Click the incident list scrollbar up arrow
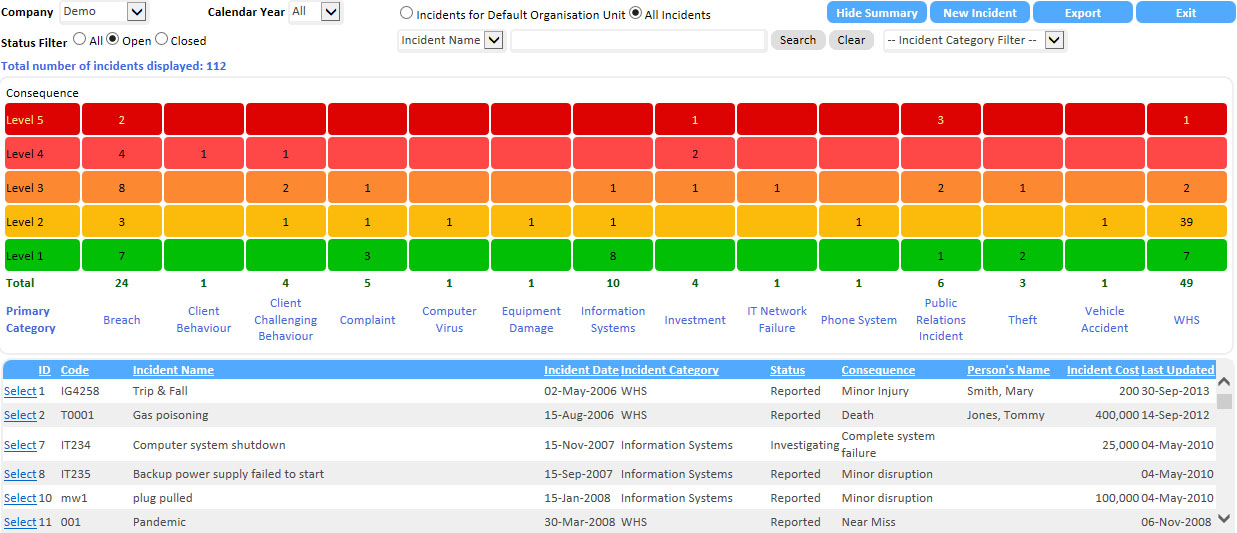 tap(1224, 381)
